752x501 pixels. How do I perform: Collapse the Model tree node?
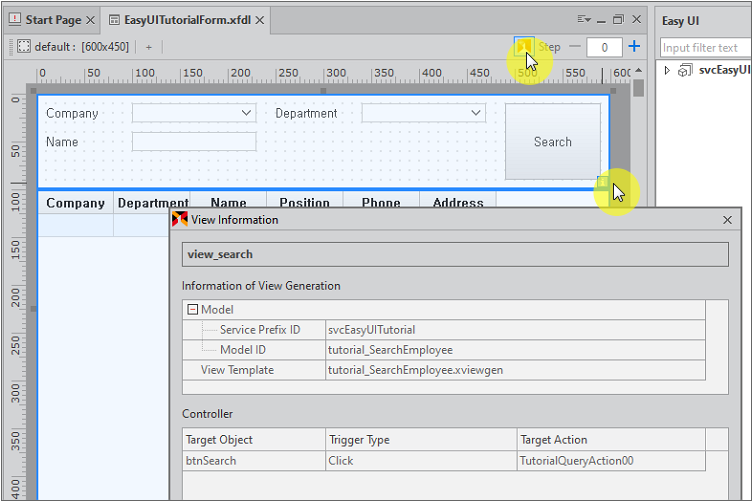point(193,310)
